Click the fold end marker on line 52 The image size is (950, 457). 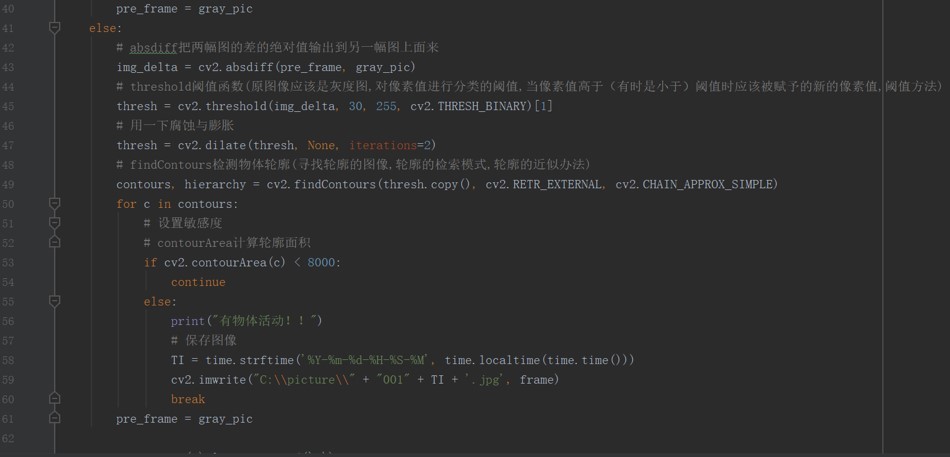tap(55, 242)
